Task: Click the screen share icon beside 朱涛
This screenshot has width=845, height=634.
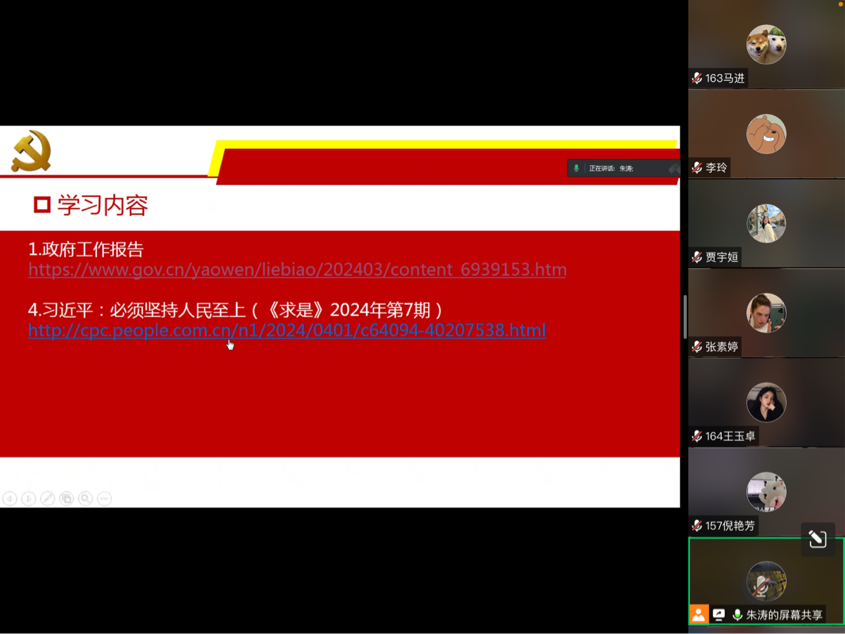Action: (718, 615)
